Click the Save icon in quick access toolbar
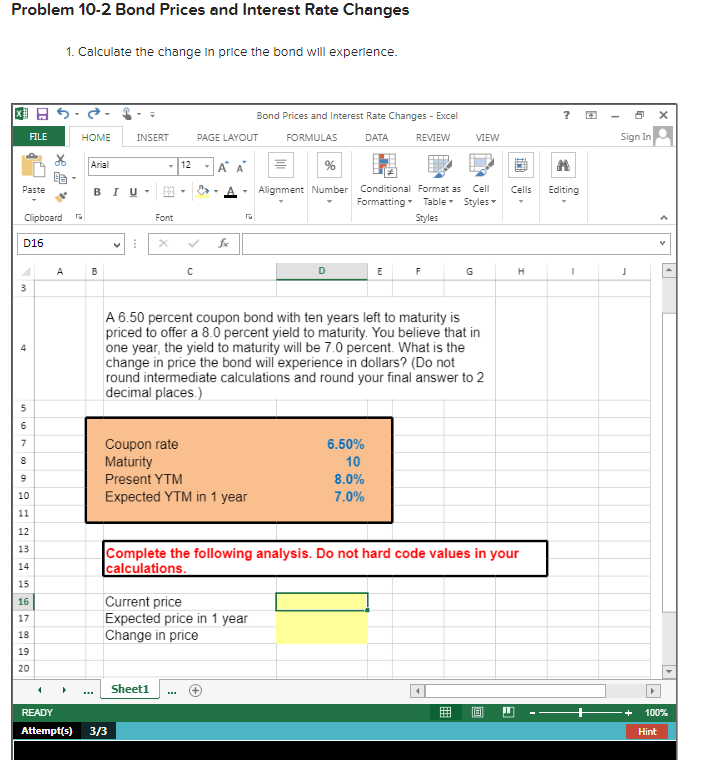 [43, 115]
